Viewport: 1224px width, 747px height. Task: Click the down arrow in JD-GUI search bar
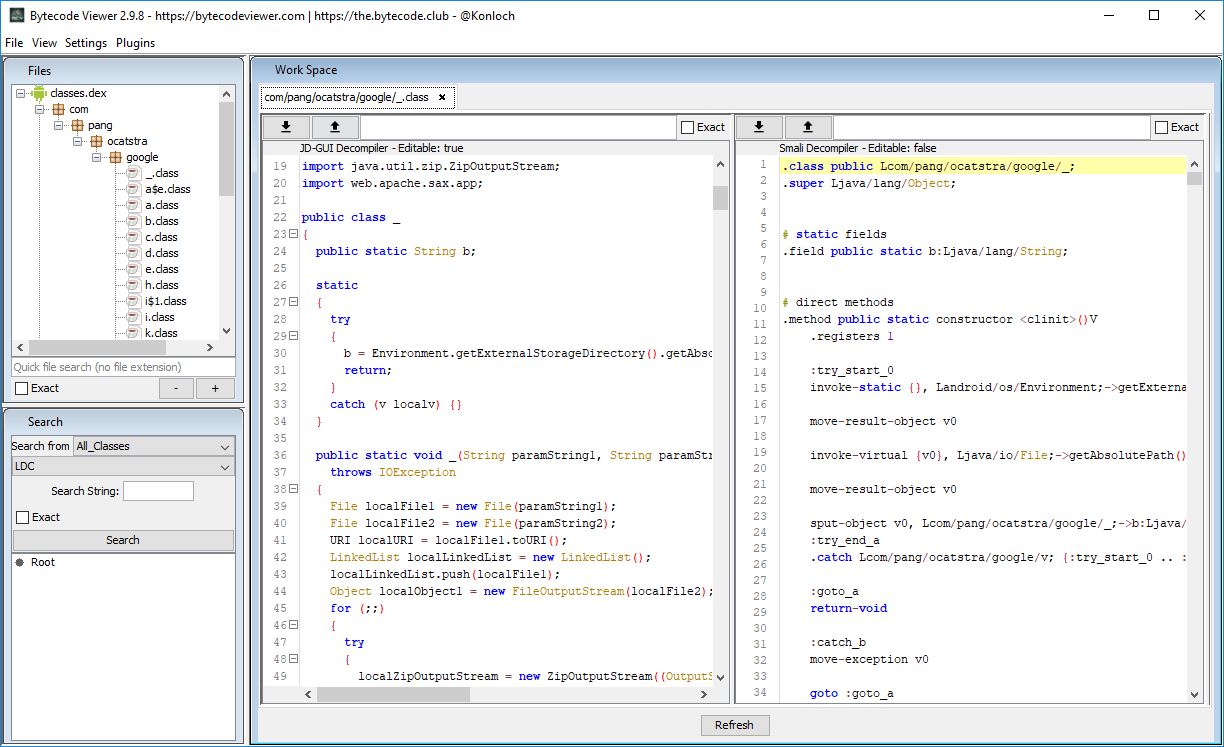pyautogui.click(x=286, y=127)
